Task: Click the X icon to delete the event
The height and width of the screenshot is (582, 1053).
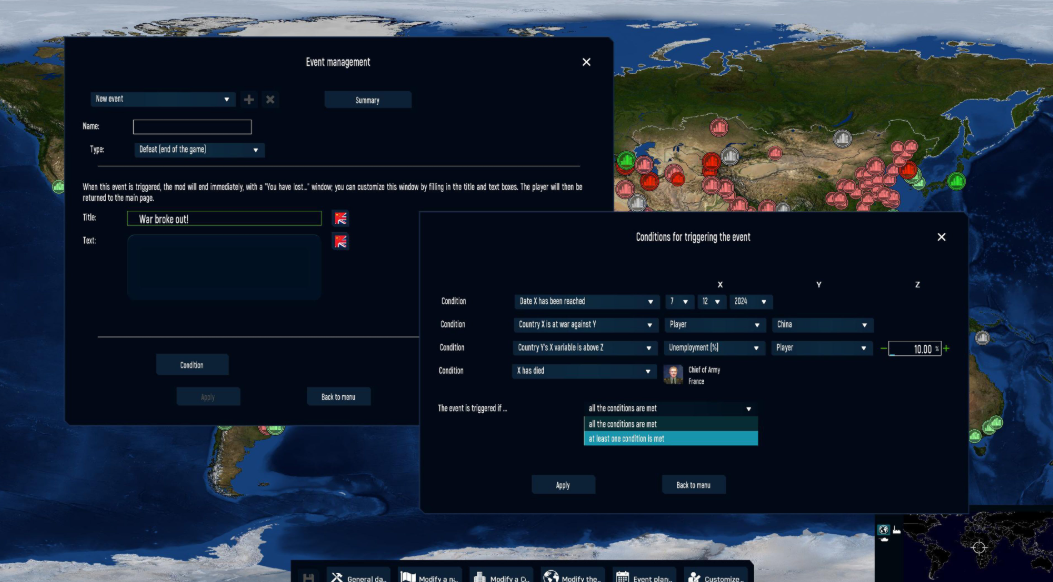Action: click(270, 99)
